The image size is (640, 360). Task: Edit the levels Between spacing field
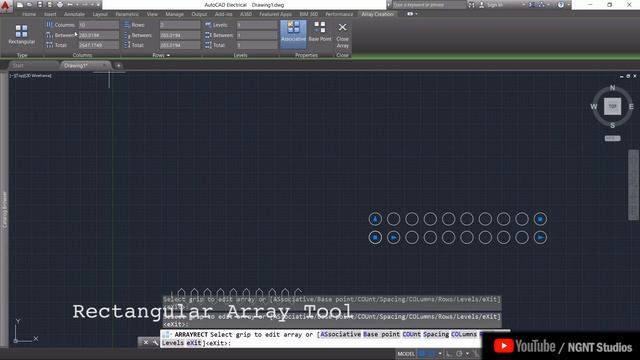[x=257, y=35]
